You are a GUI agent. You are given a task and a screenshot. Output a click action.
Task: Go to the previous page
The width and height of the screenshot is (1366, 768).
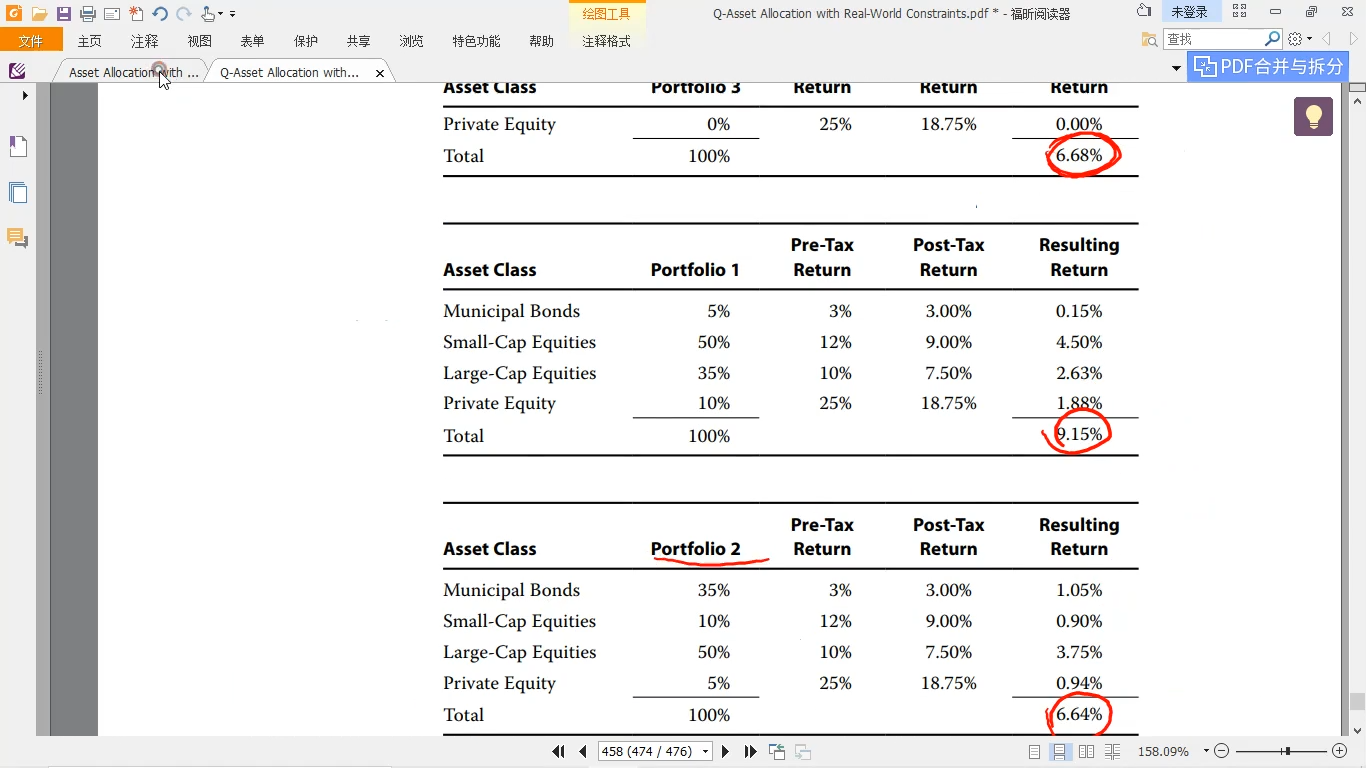582,751
